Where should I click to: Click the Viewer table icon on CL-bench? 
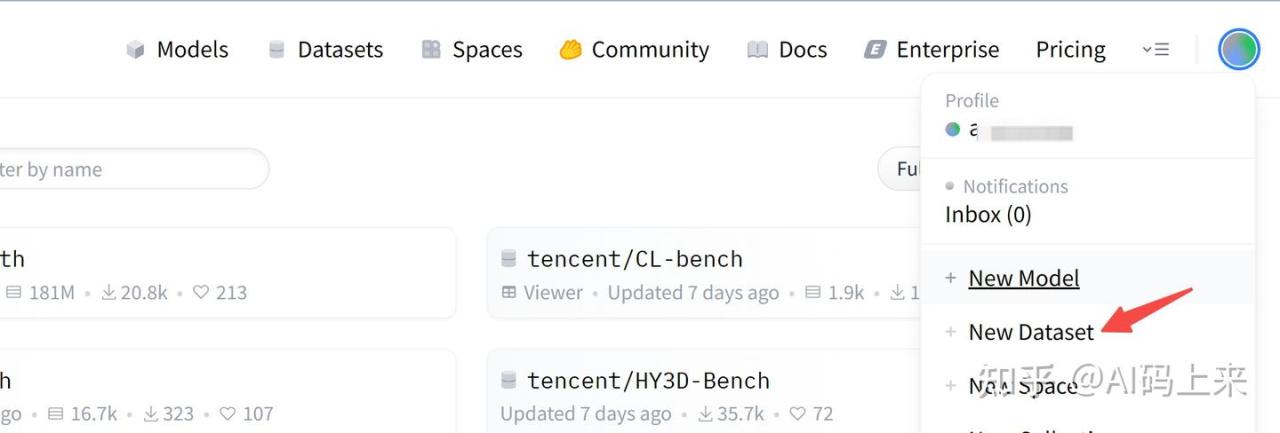coord(509,293)
